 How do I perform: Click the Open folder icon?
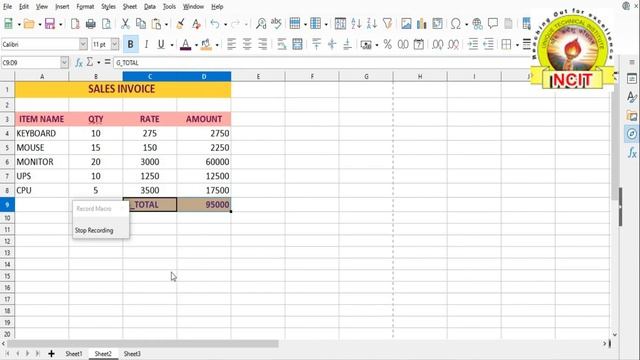(29, 24)
